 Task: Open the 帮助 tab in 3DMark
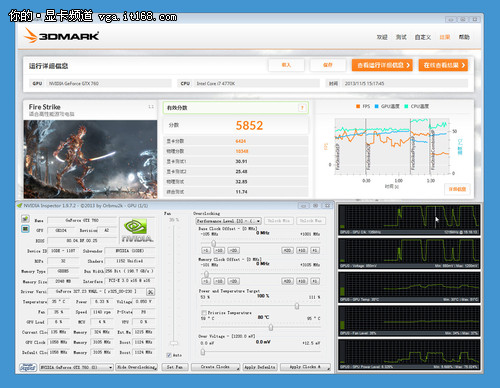(x=464, y=37)
